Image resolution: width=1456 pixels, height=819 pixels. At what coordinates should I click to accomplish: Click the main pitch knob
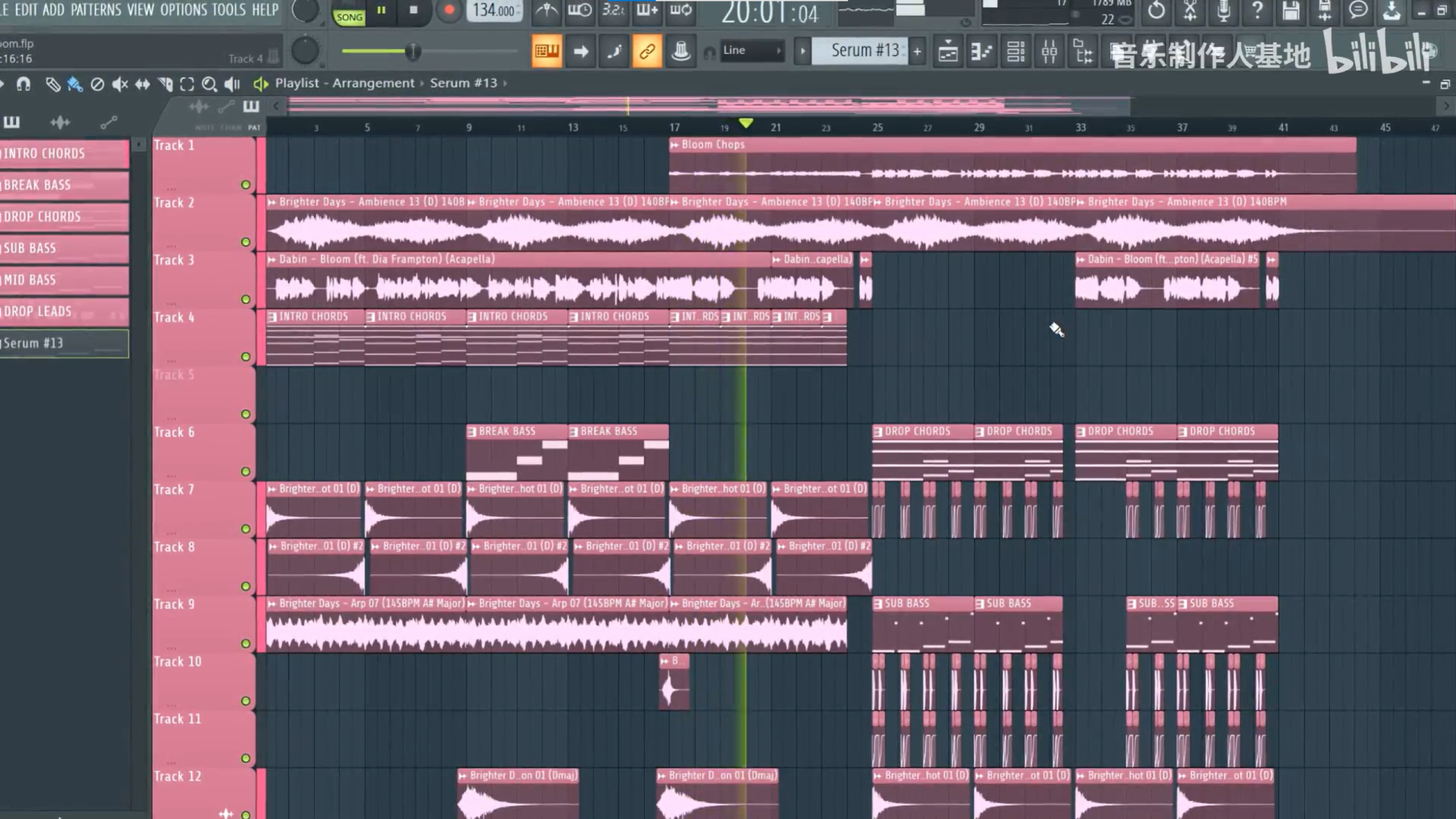pyautogui.click(x=305, y=51)
